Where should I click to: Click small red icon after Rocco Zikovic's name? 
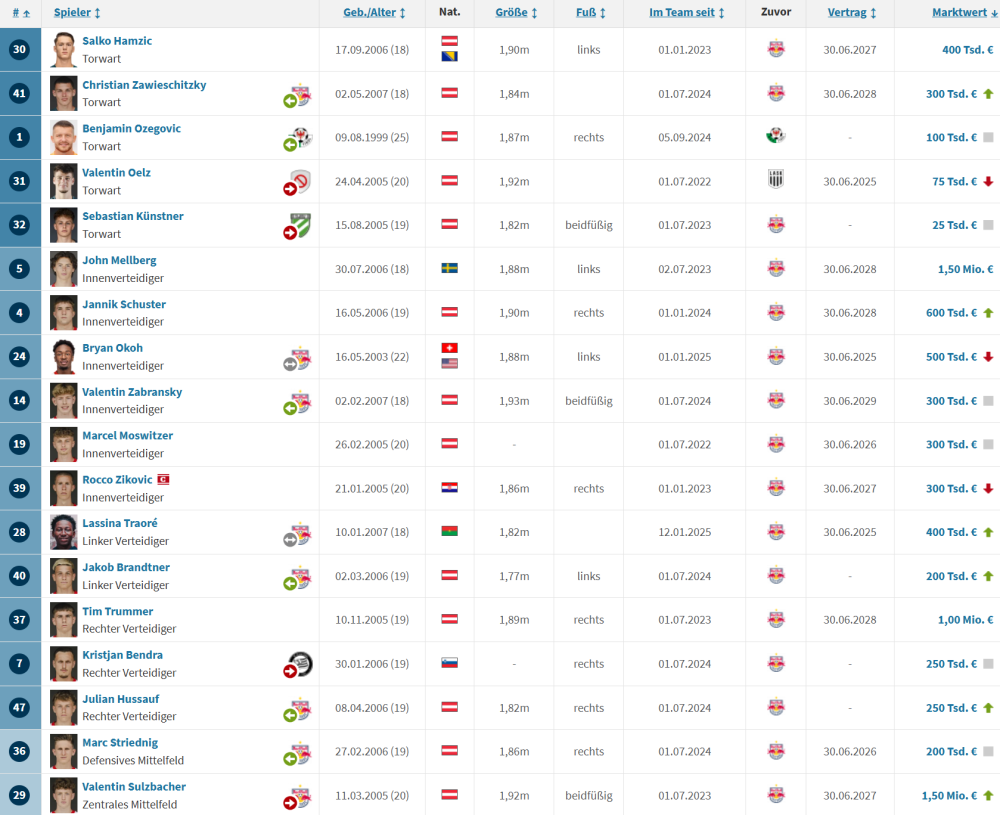click(x=163, y=479)
